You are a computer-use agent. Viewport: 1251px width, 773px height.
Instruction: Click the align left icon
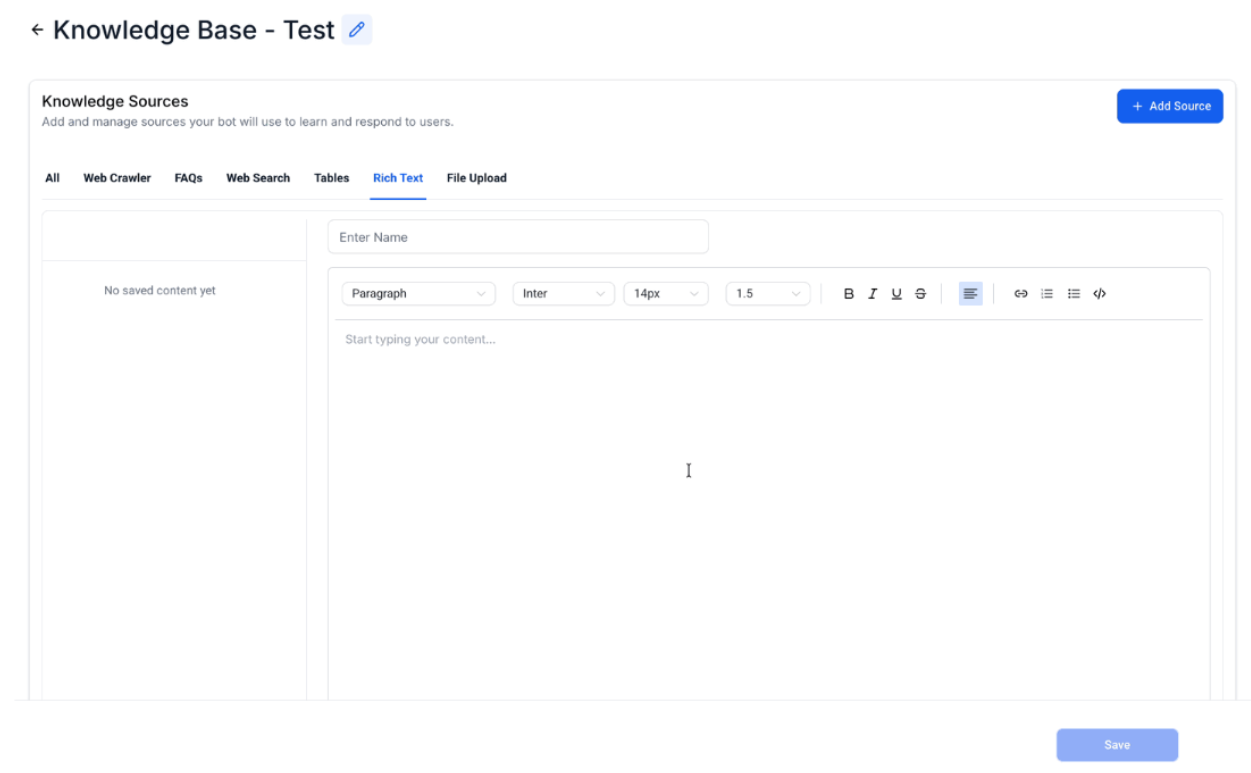(x=970, y=294)
